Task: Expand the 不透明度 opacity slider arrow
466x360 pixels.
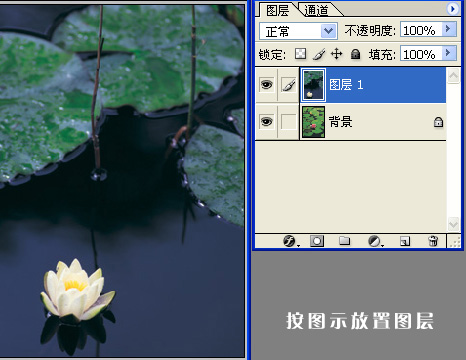Action: (x=448, y=30)
